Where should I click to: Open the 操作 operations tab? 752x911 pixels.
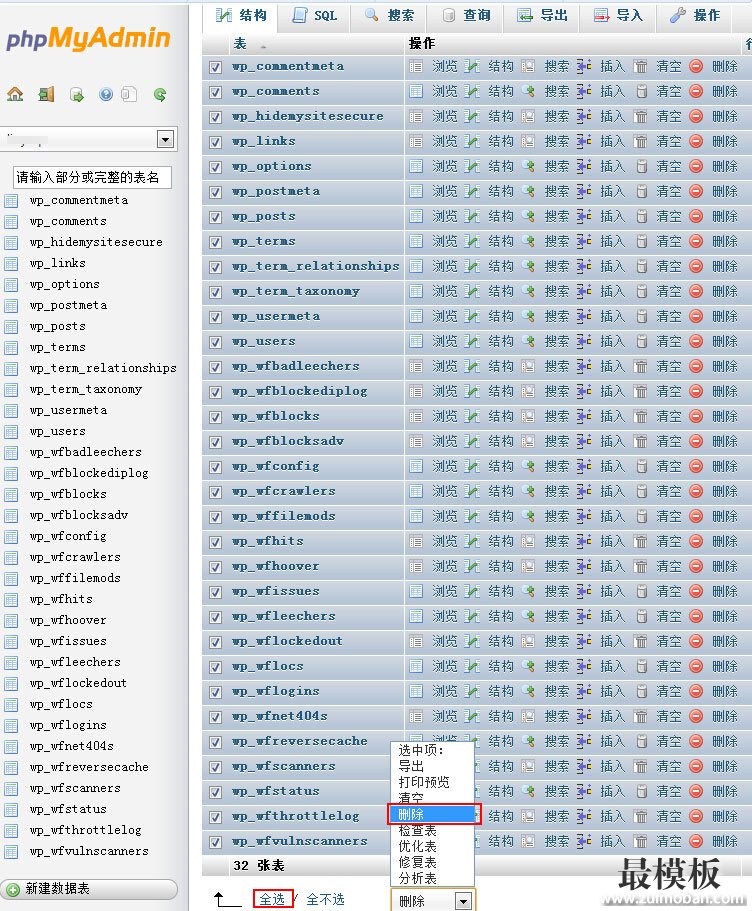[x=694, y=16]
